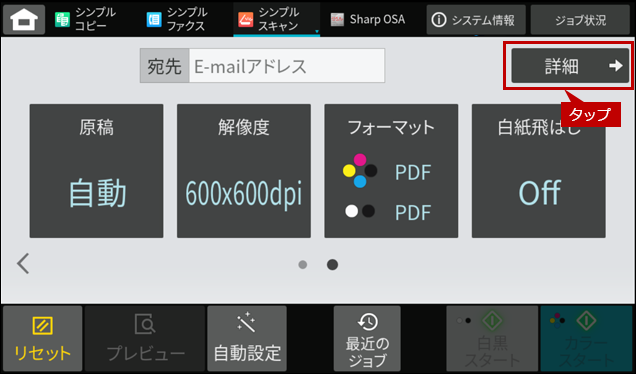The image size is (636, 374).
Task: Select the first page indicator dot
Action: pyautogui.click(x=303, y=265)
